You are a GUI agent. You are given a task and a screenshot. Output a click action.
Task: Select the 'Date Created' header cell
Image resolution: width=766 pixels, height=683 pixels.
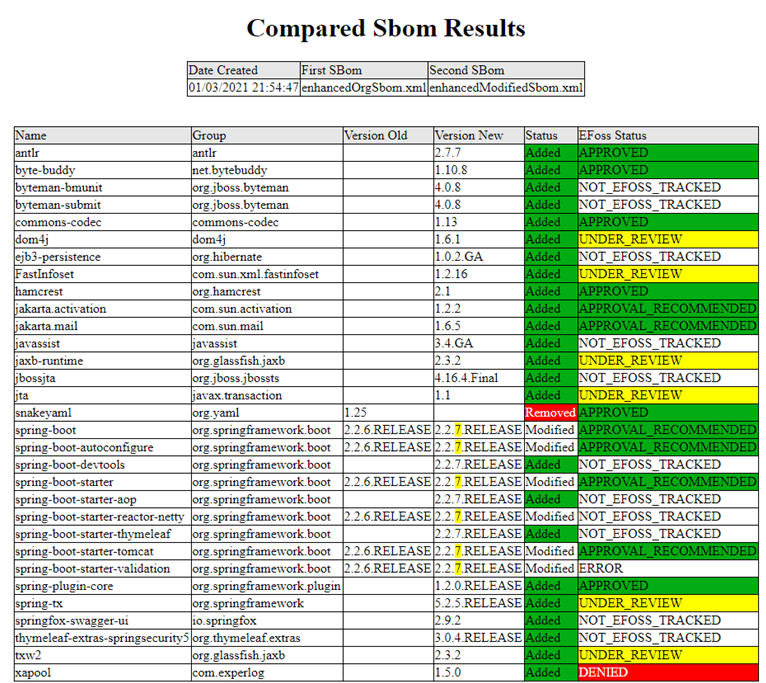(x=244, y=70)
